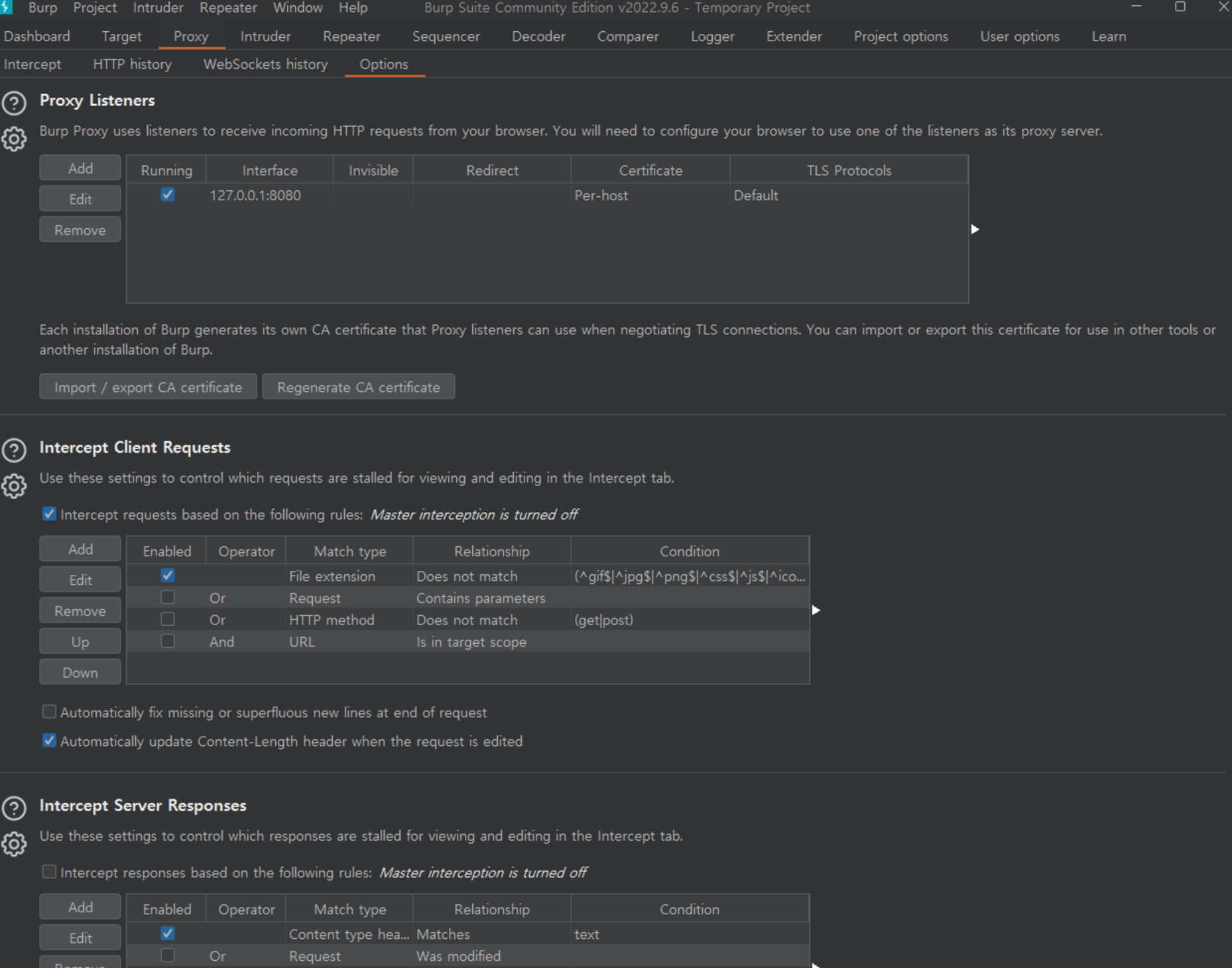The image size is (1232, 968).
Task: Add a new proxy listener
Action: (x=80, y=168)
